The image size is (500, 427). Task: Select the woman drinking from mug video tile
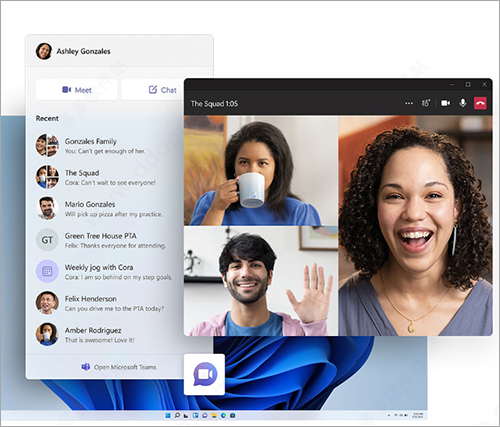261,171
